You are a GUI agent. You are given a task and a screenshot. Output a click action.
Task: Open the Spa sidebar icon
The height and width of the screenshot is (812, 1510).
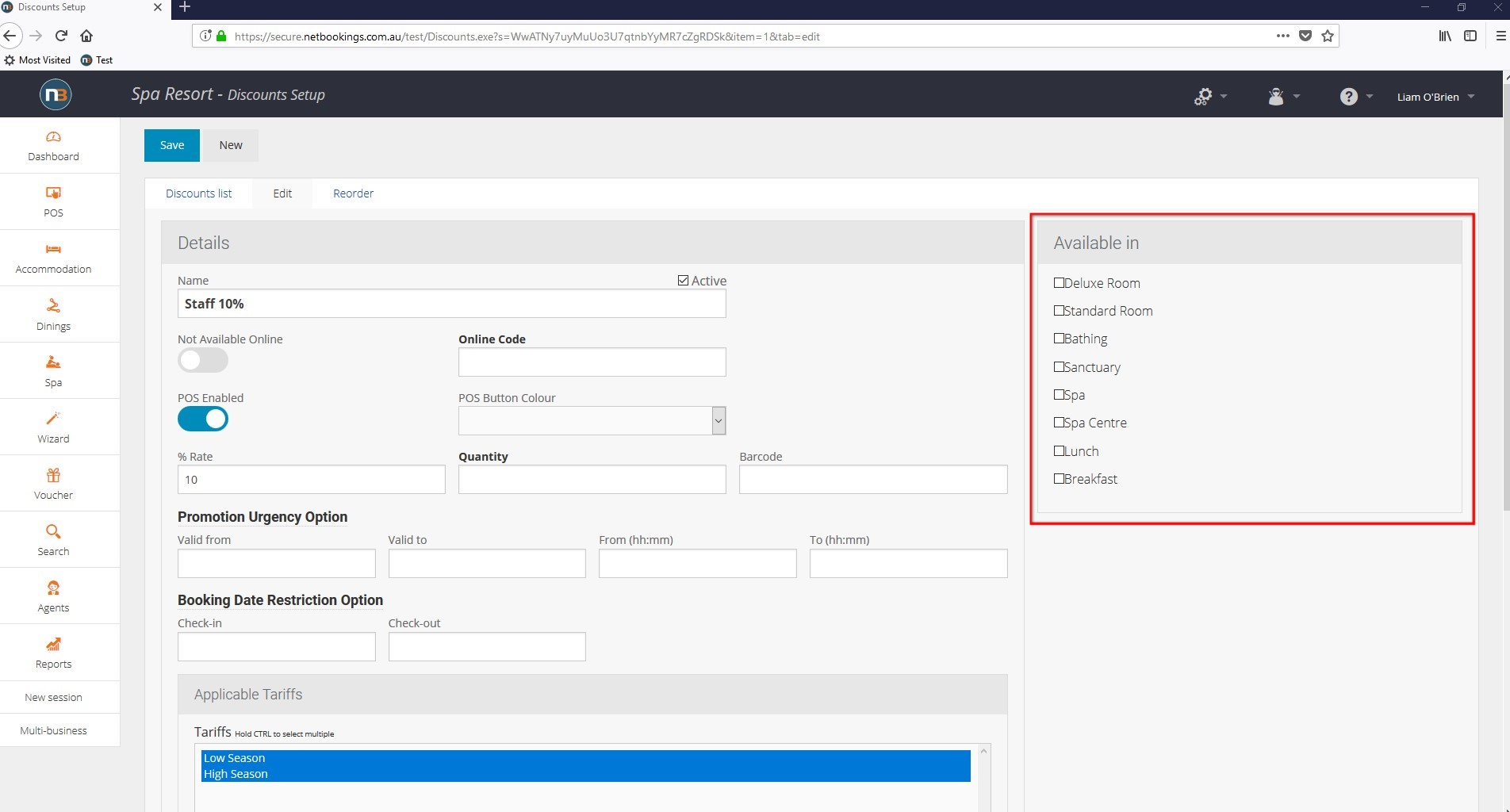(53, 362)
